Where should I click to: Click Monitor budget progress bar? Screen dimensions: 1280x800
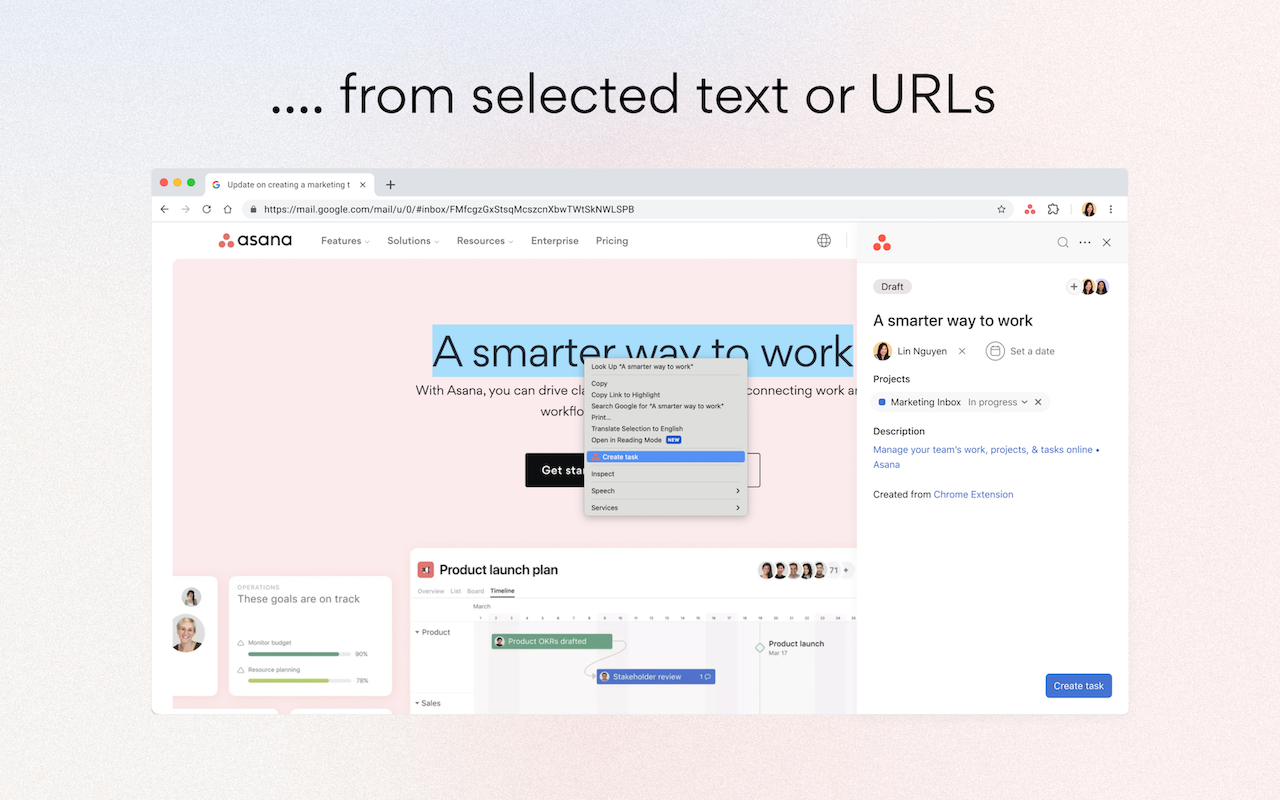299,654
